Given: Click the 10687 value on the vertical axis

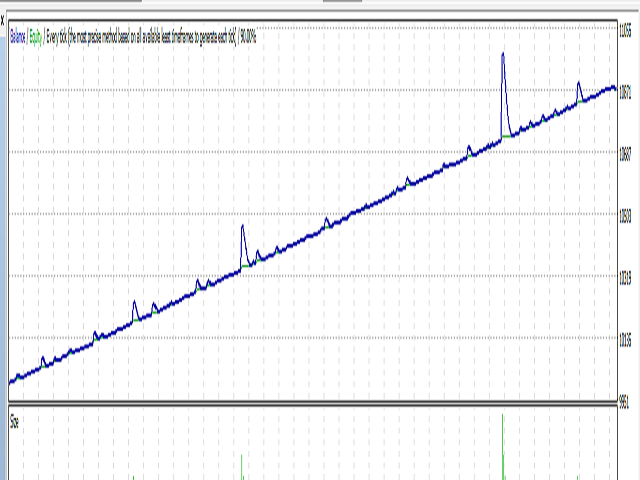Looking at the screenshot, I should click(x=624, y=155).
